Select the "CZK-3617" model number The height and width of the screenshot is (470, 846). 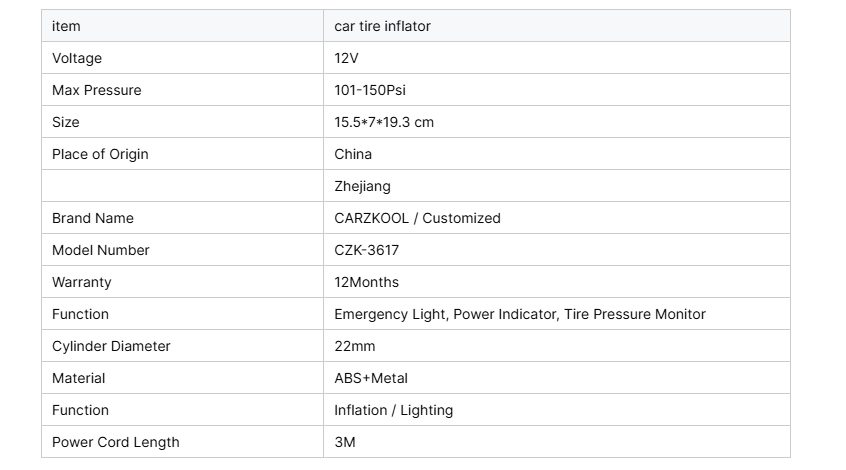tap(366, 250)
